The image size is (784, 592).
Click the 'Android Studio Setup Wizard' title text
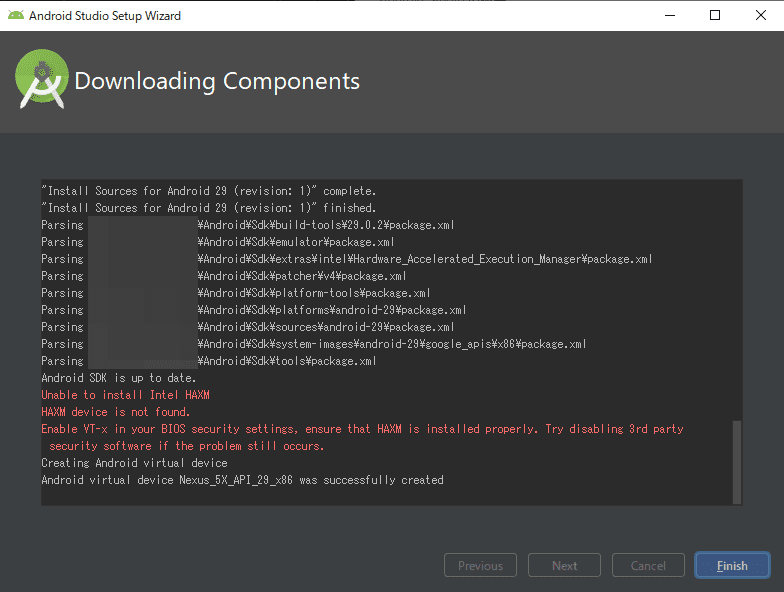[105, 16]
